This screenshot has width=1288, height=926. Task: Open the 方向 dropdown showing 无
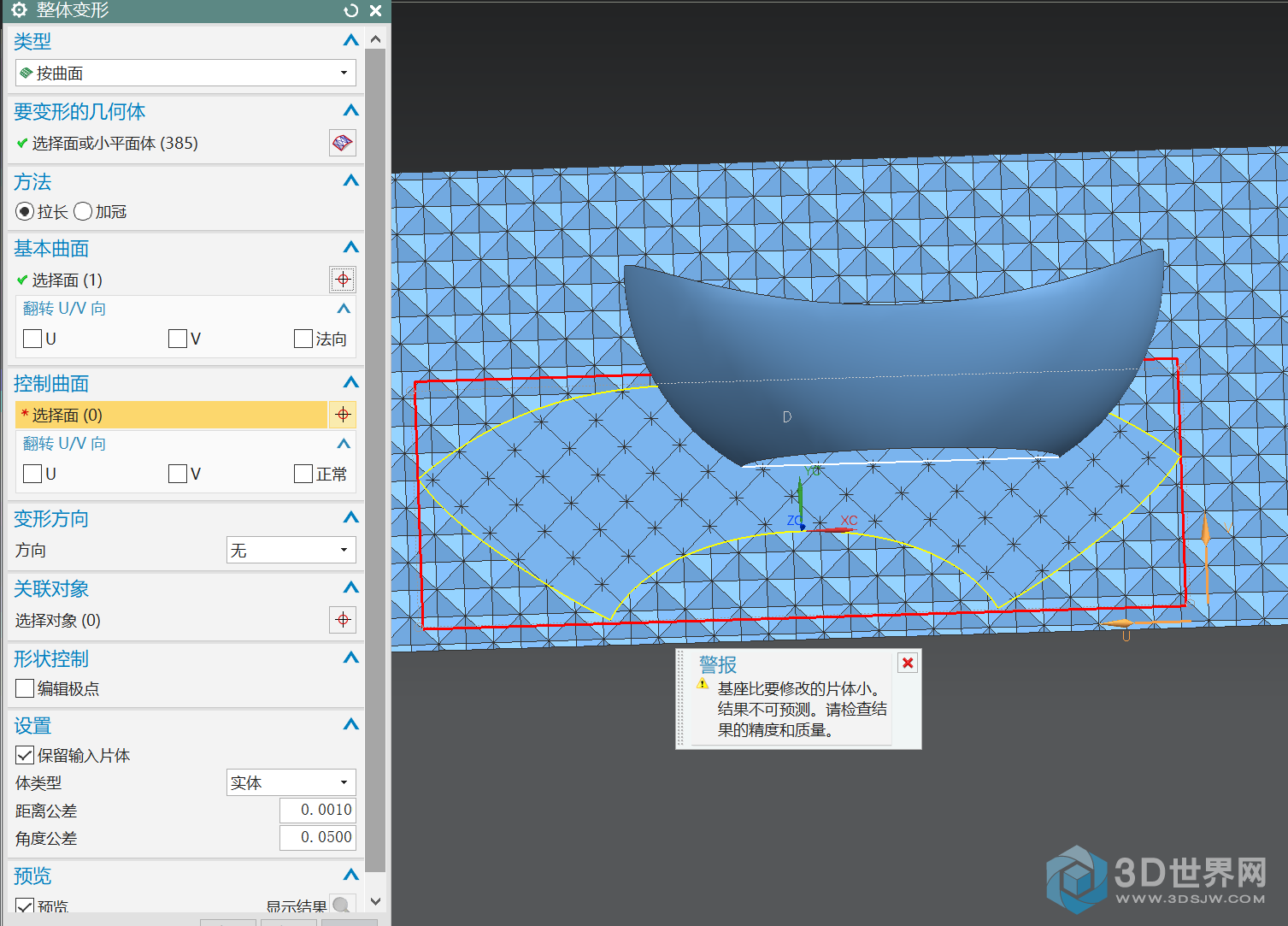(291, 550)
